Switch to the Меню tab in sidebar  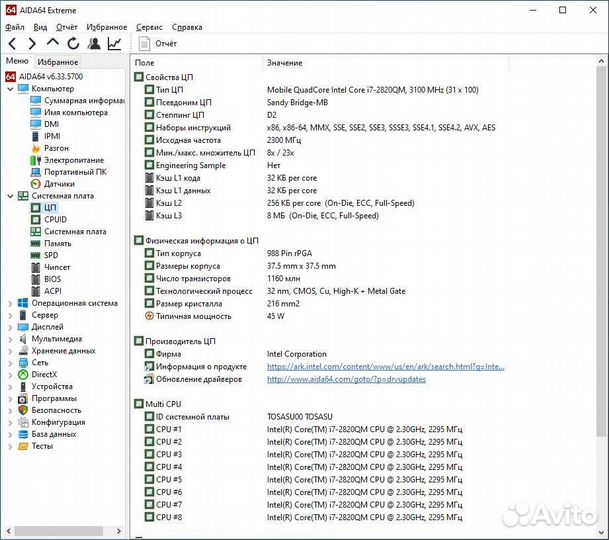(x=17, y=61)
